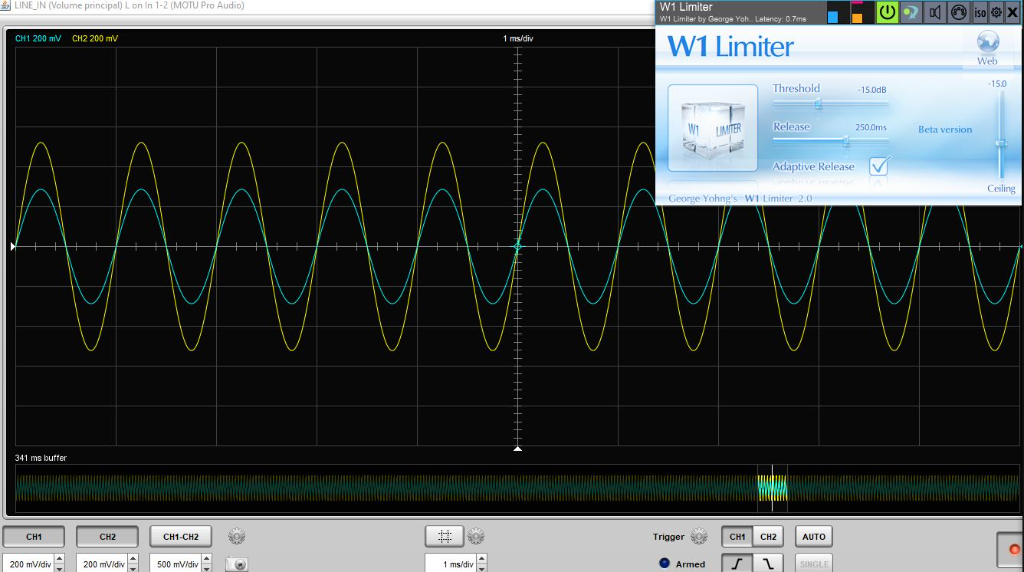Image resolution: width=1024 pixels, height=572 pixels.
Task: Increase CH1 volts per division stepper
Action: (59, 559)
